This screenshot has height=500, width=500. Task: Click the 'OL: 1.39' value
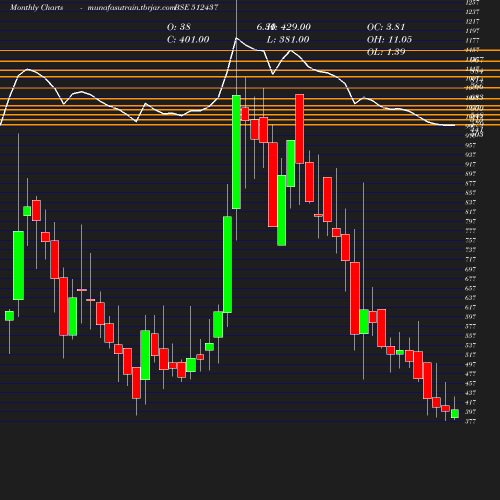(x=386, y=52)
